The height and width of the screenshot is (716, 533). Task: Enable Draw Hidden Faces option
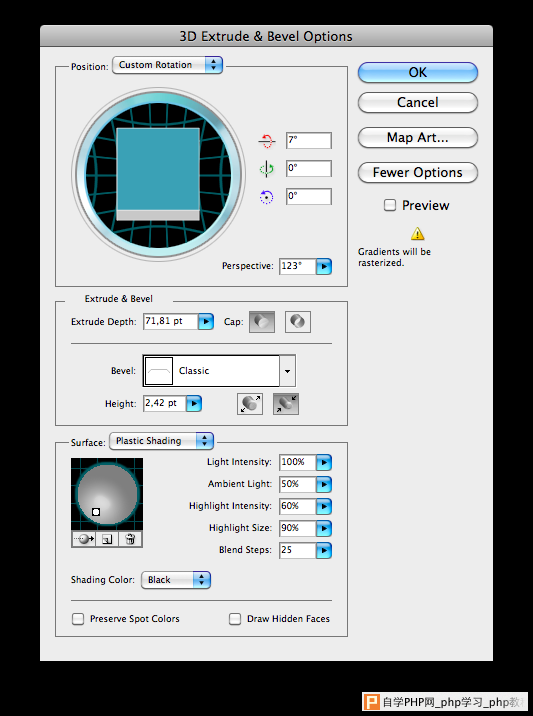(x=235, y=619)
